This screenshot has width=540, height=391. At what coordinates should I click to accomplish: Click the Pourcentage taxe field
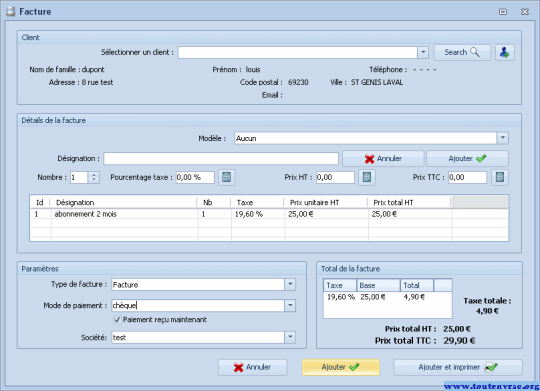tap(195, 177)
